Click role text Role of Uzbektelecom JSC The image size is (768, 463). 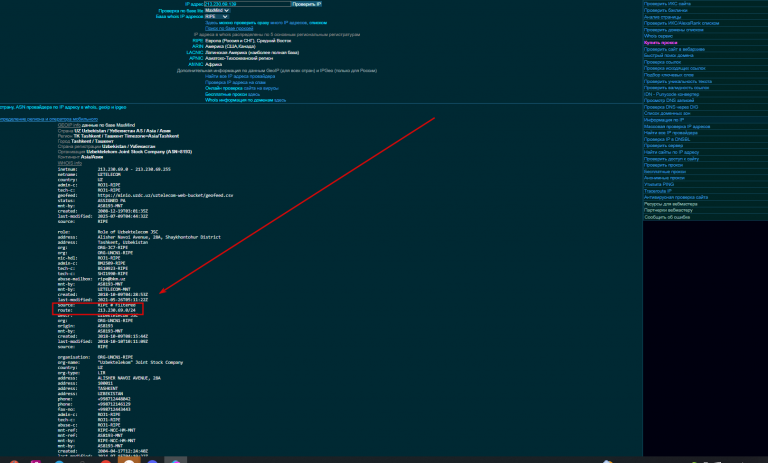point(128,232)
